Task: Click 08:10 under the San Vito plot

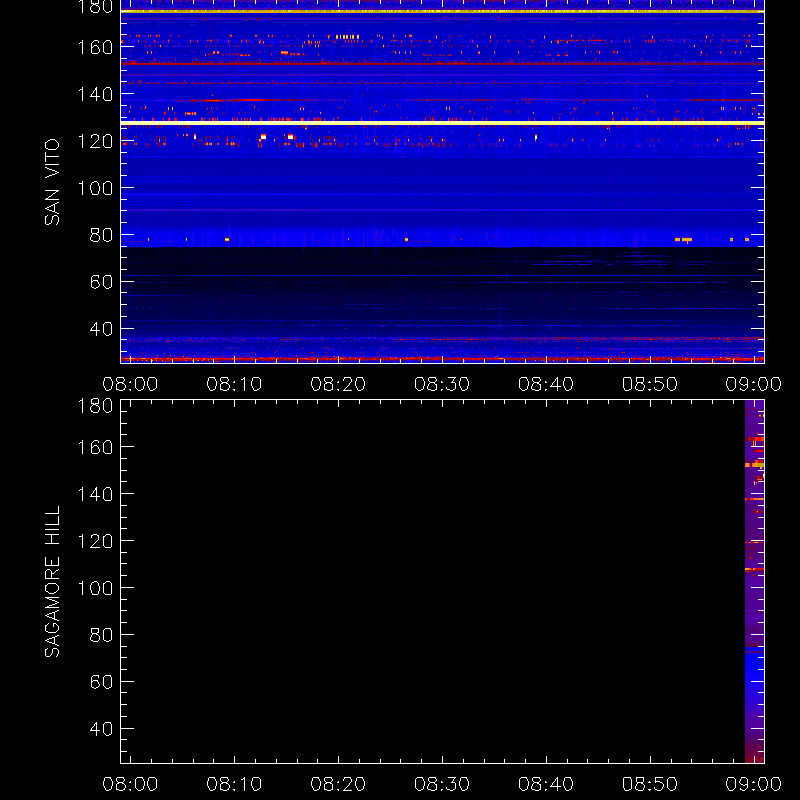Action: point(234,384)
